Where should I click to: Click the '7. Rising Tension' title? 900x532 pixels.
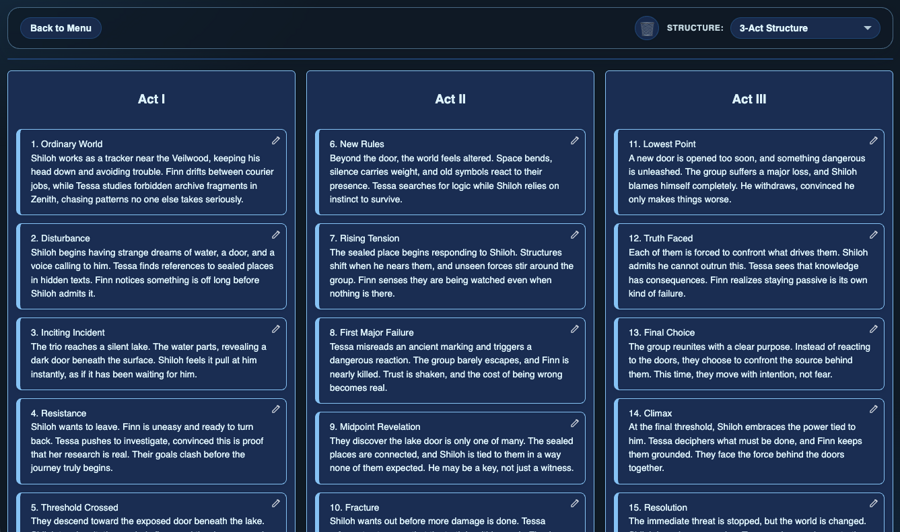point(364,238)
